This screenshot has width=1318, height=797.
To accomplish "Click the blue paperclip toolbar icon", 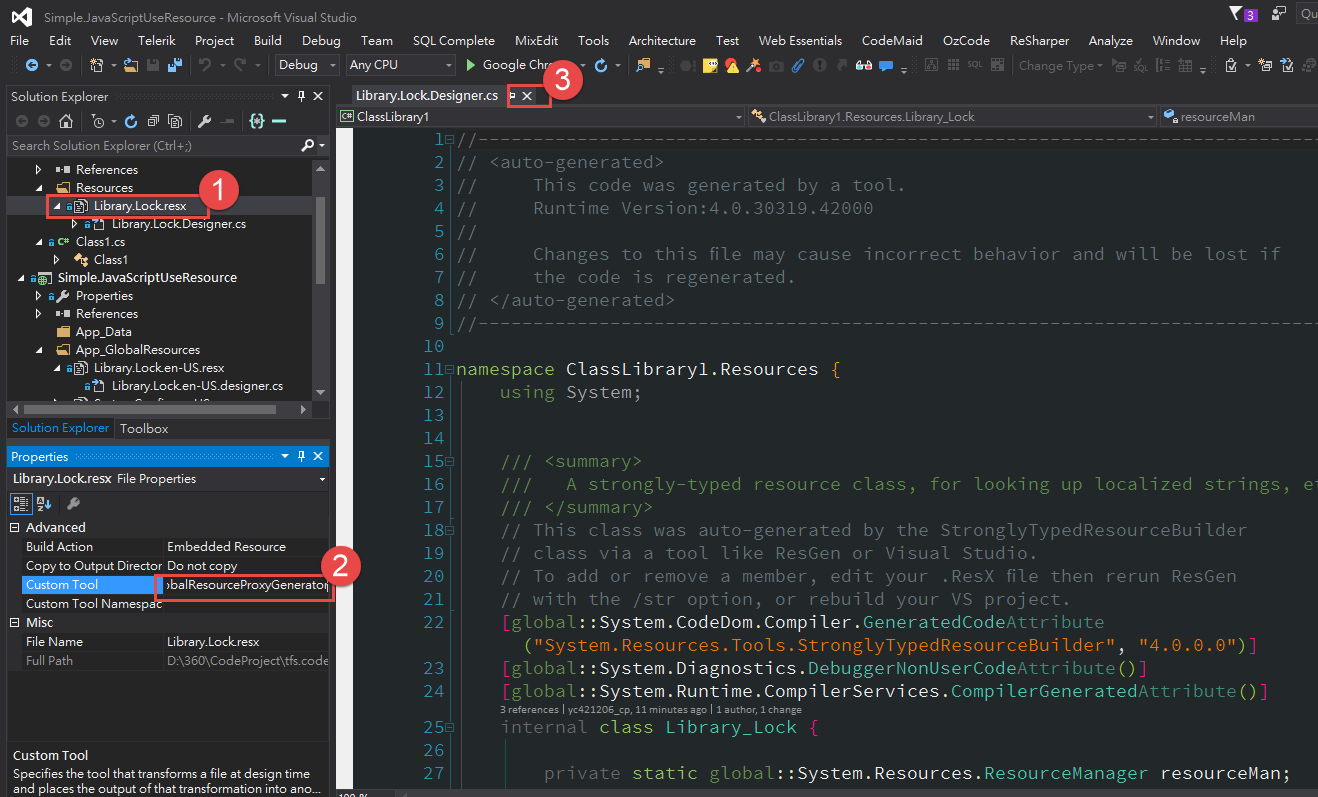I will tap(797, 65).
